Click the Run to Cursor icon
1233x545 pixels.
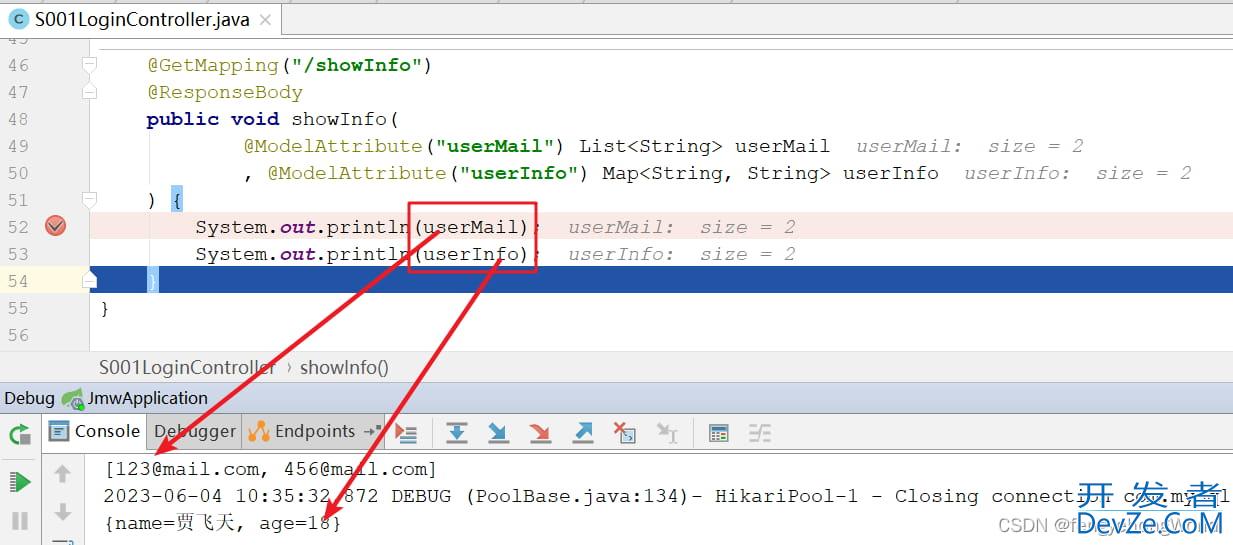pyautogui.click(x=667, y=432)
